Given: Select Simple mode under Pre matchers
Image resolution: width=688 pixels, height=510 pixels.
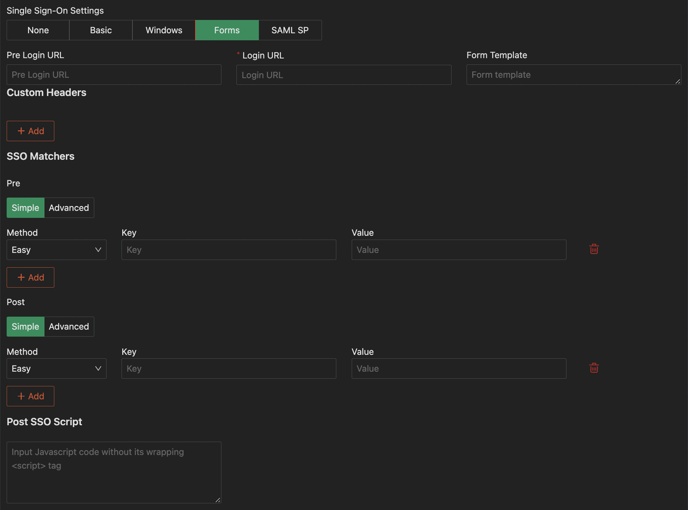Looking at the screenshot, I should point(26,208).
